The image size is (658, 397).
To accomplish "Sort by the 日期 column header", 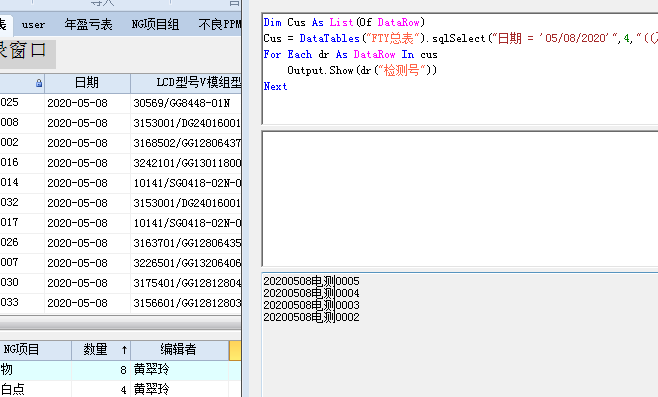I will tap(87, 83).
